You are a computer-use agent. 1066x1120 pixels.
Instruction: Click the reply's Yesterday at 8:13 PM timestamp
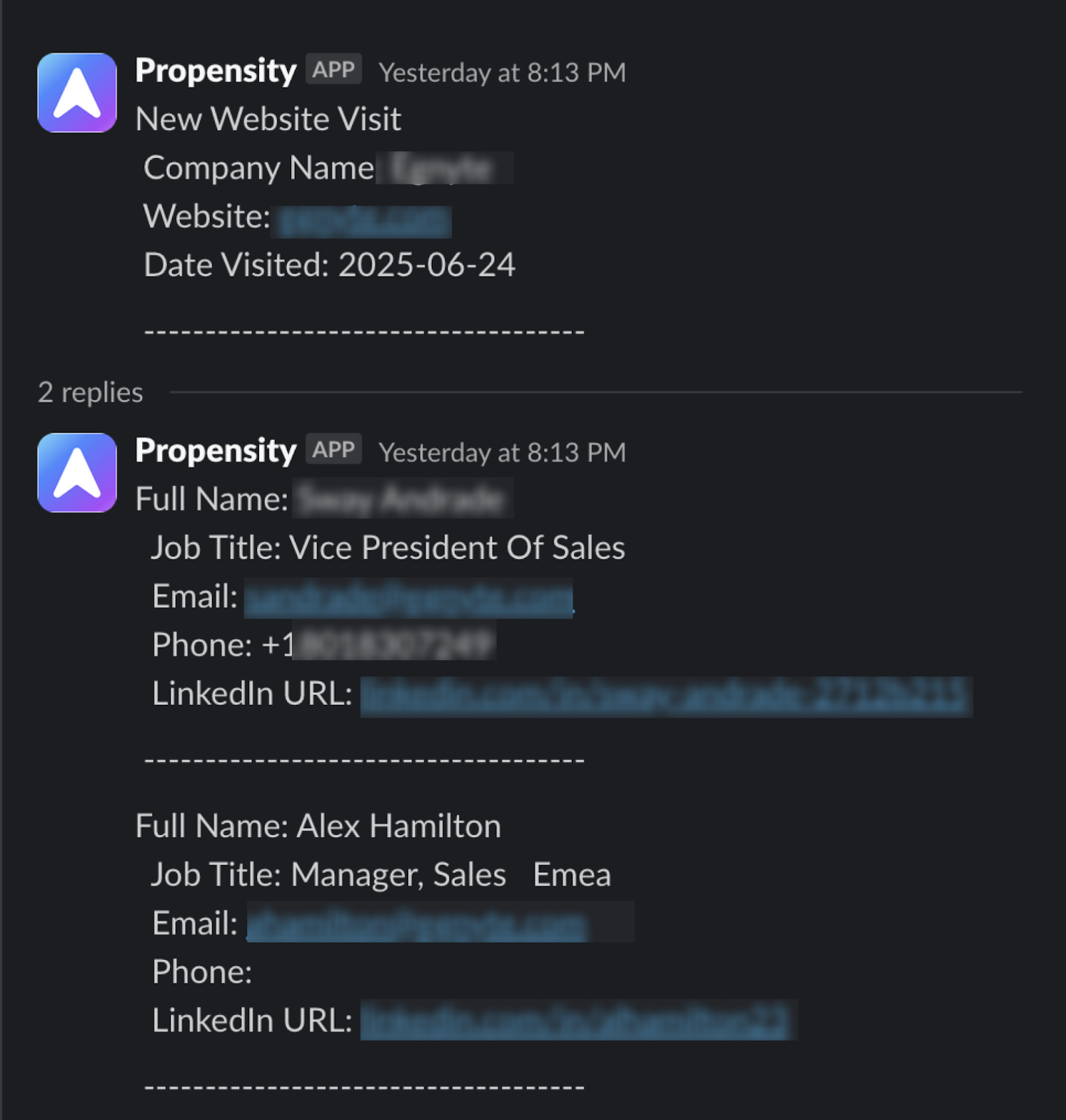click(502, 453)
